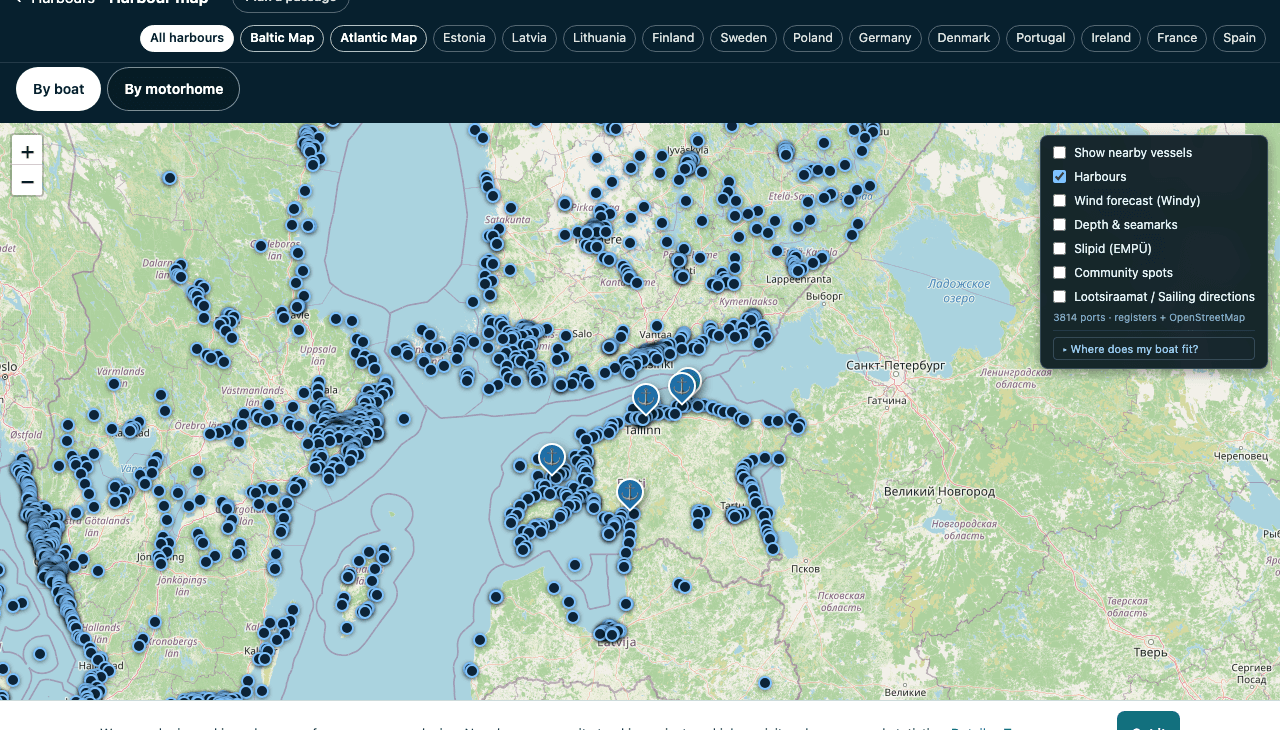Filter harbours by France

tap(1177, 38)
